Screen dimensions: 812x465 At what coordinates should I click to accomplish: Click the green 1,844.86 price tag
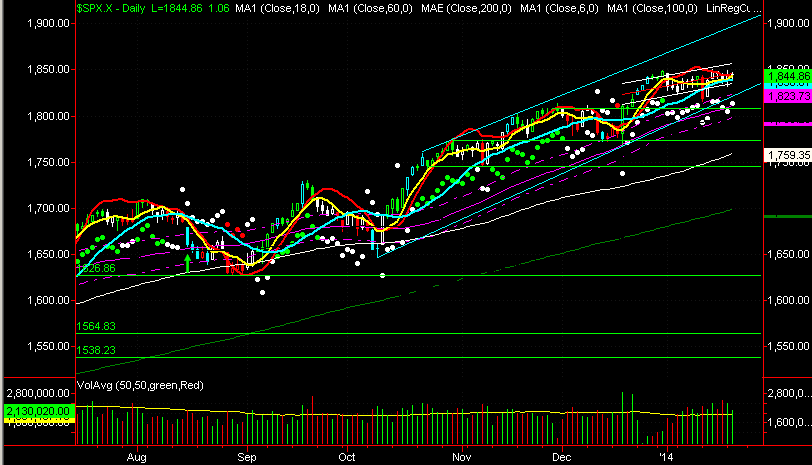click(788, 77)
